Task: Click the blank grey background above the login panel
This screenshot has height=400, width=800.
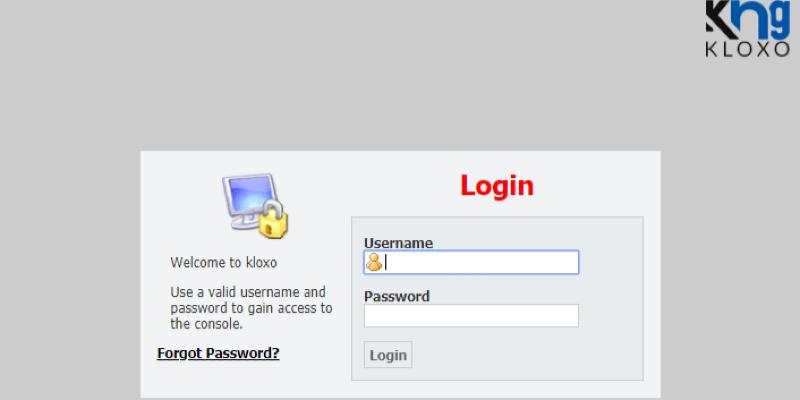Action: (400, 100)
